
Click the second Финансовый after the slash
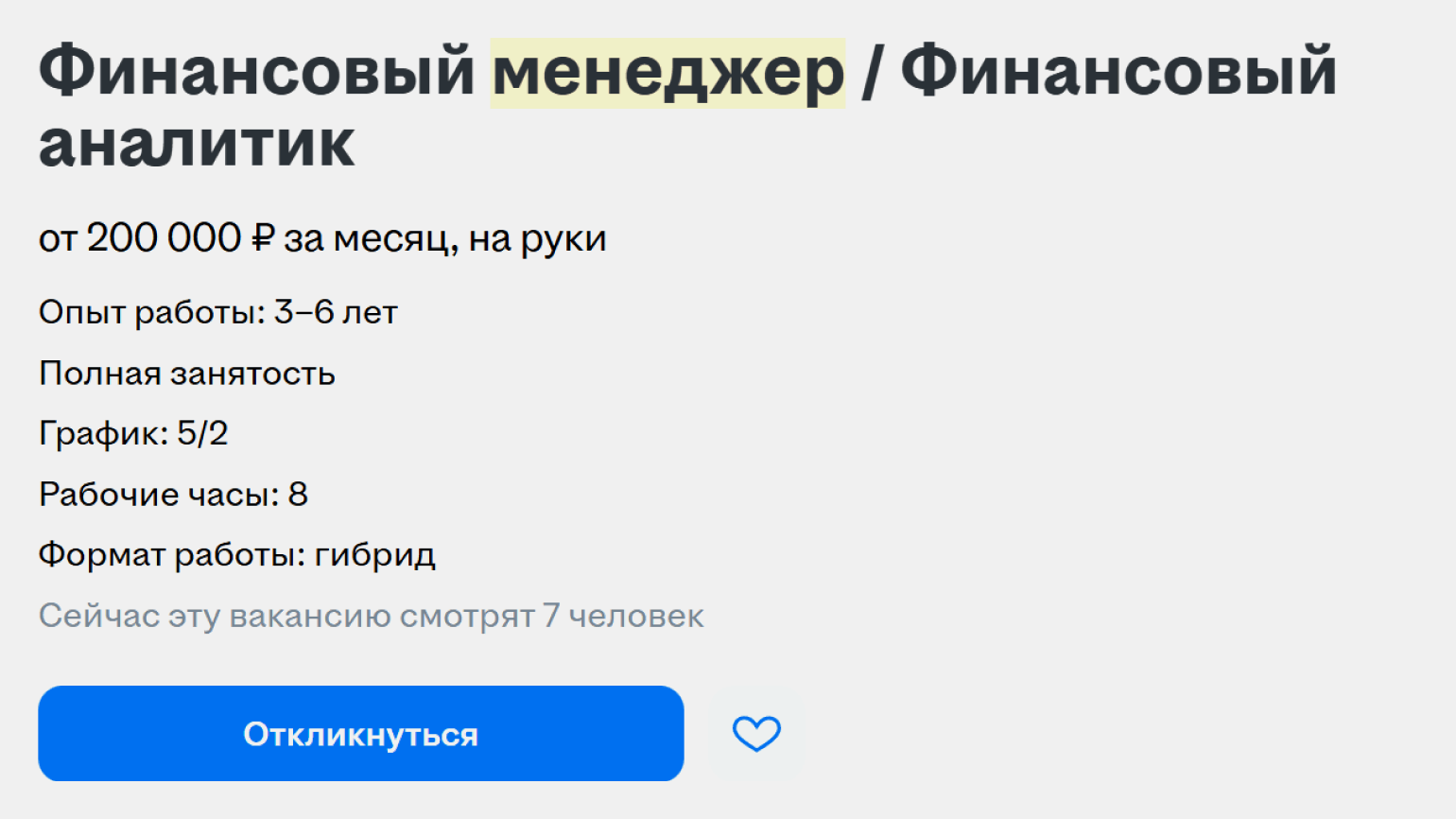tap(1118, 73)
